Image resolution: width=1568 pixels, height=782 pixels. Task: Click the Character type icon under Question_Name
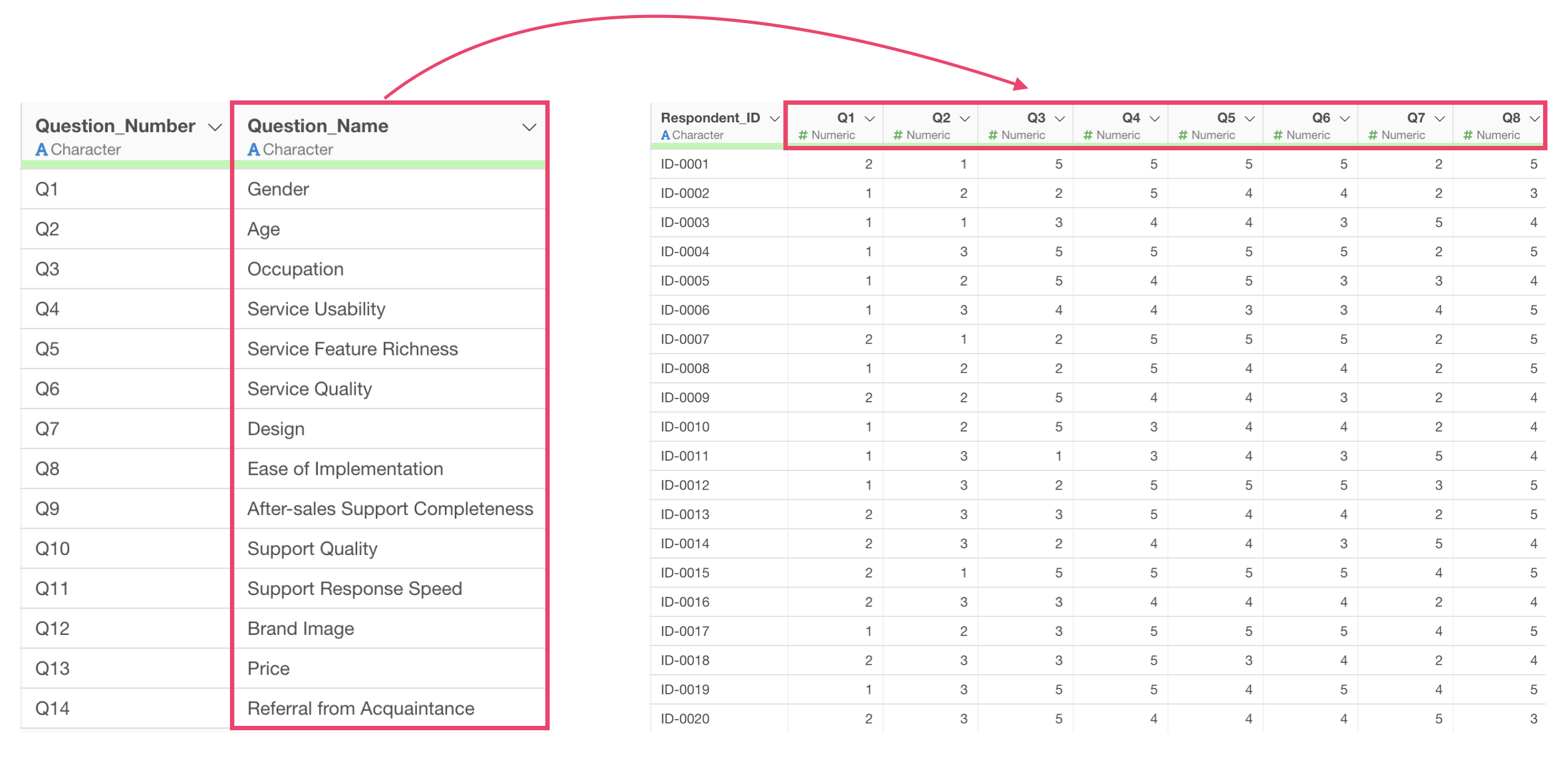point(254,150)
